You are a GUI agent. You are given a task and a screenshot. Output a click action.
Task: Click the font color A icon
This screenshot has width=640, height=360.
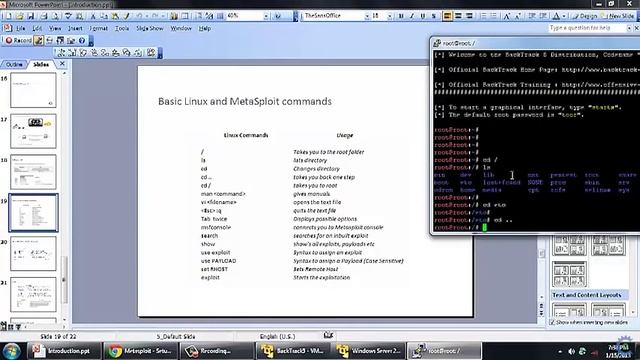[x=556, y=16]
